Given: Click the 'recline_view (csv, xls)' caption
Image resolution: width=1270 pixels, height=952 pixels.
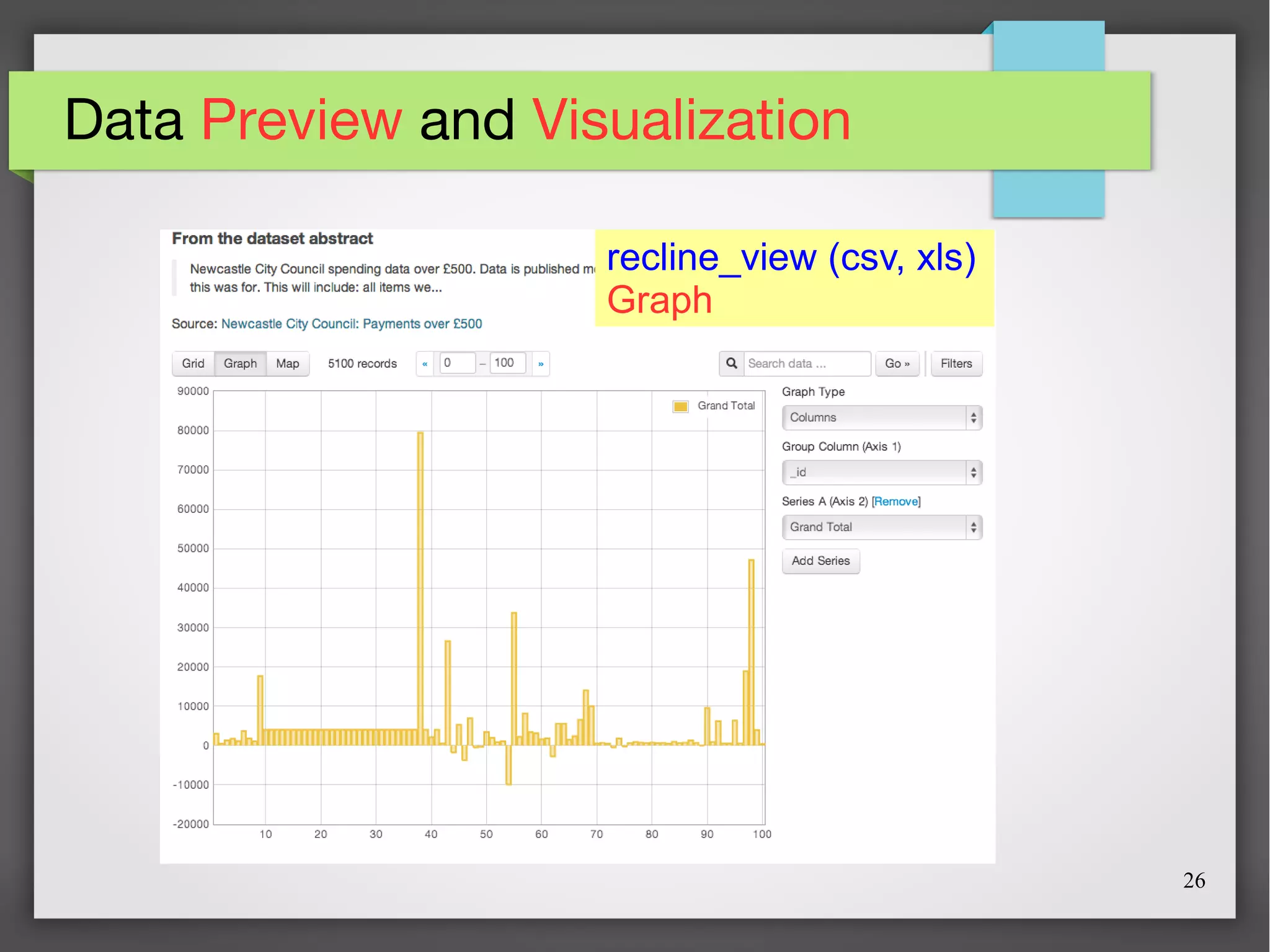Looking at the screenshot, I should [x=791, y=257].
